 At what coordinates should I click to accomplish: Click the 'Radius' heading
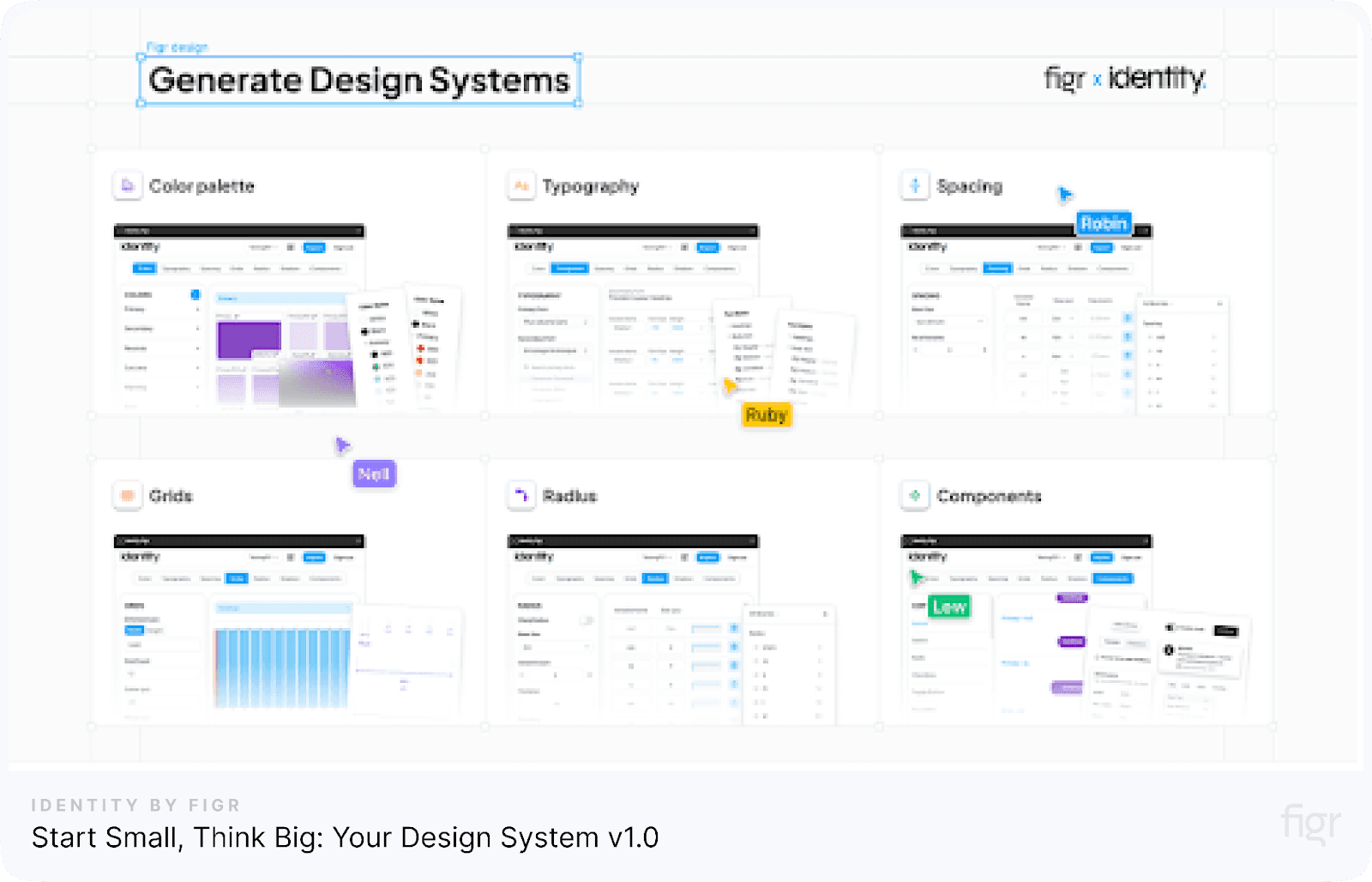(569, 496)
